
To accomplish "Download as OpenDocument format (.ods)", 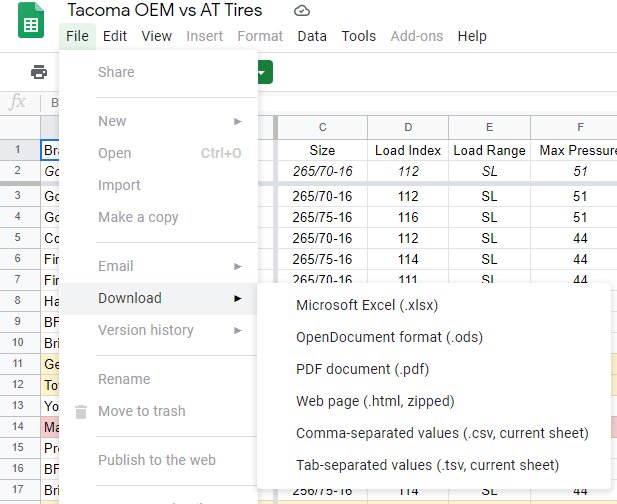I will 434,337.
